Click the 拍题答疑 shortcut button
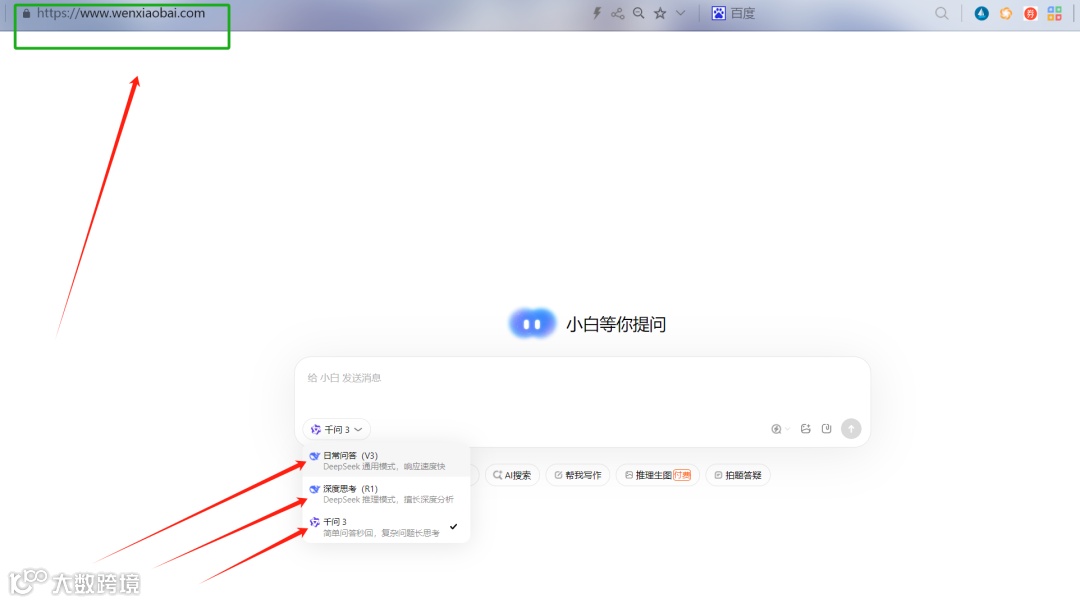 pyautogui.click(x=738, y=475)
